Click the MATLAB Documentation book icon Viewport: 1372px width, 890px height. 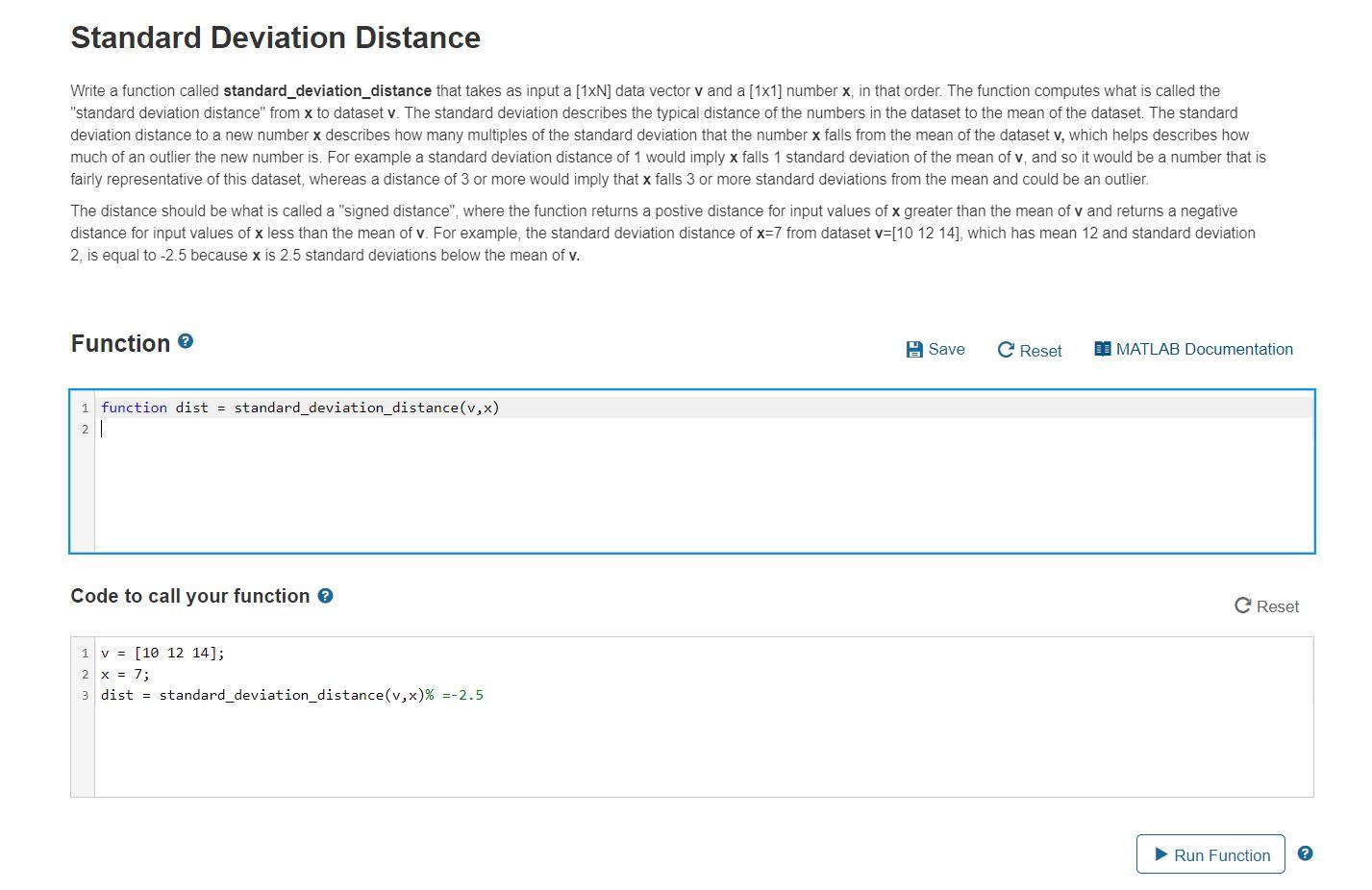click(x=1103, y=348)
